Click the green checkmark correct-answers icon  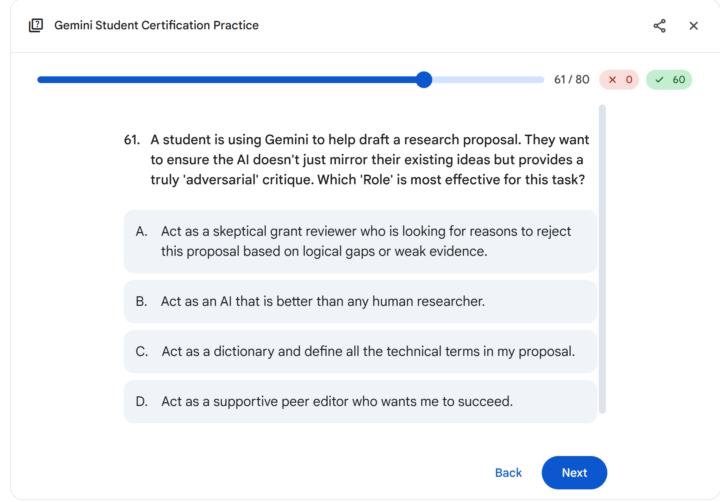coord(659,80)
